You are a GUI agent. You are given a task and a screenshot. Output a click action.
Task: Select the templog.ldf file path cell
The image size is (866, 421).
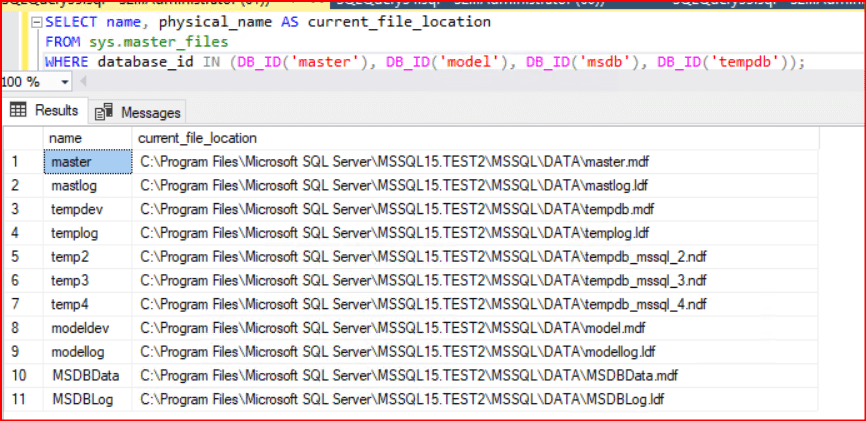(397, 233)
